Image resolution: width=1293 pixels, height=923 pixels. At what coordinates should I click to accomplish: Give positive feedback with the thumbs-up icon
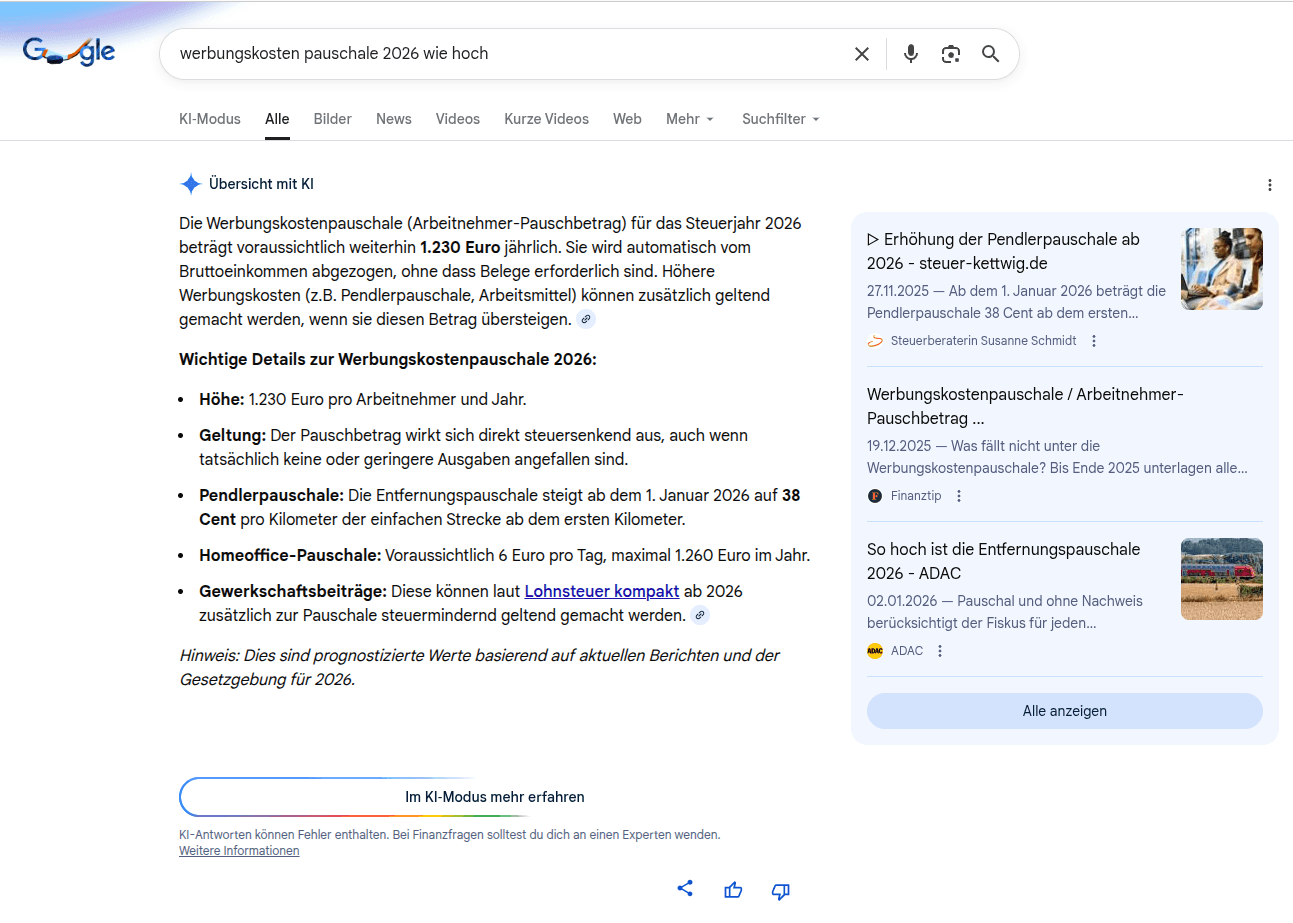coord(733,890)
